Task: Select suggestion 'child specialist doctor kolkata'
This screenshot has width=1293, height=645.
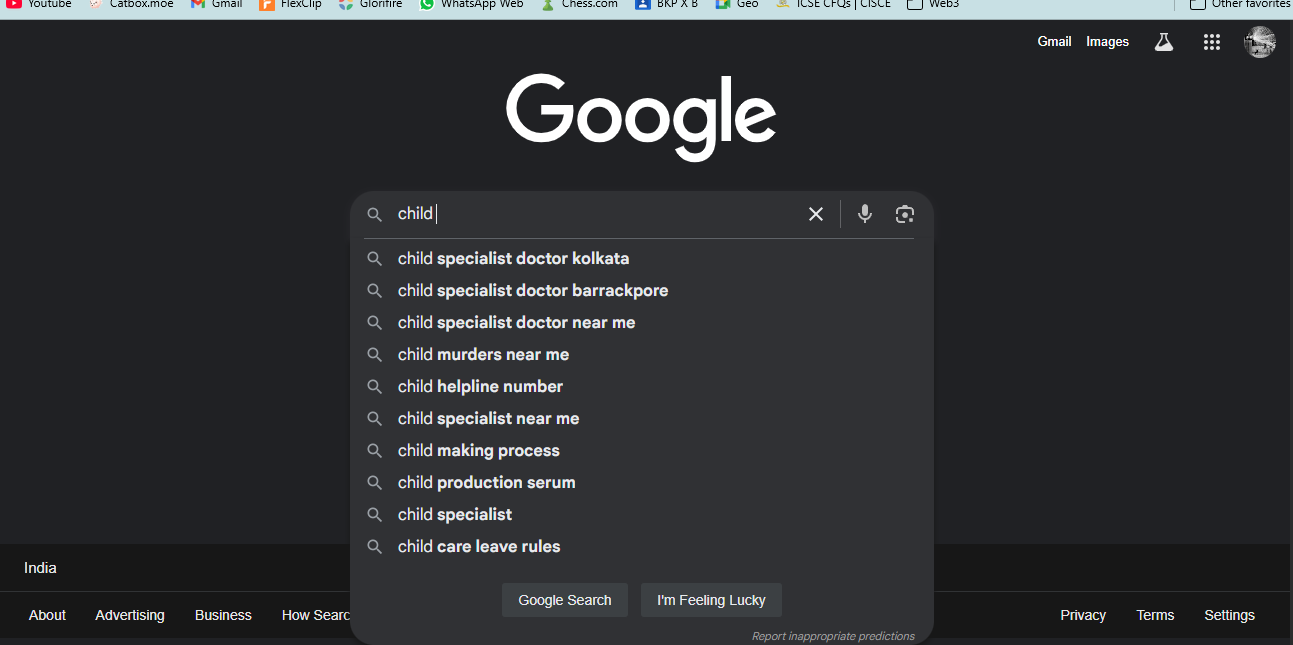Action: pos(513,259)
